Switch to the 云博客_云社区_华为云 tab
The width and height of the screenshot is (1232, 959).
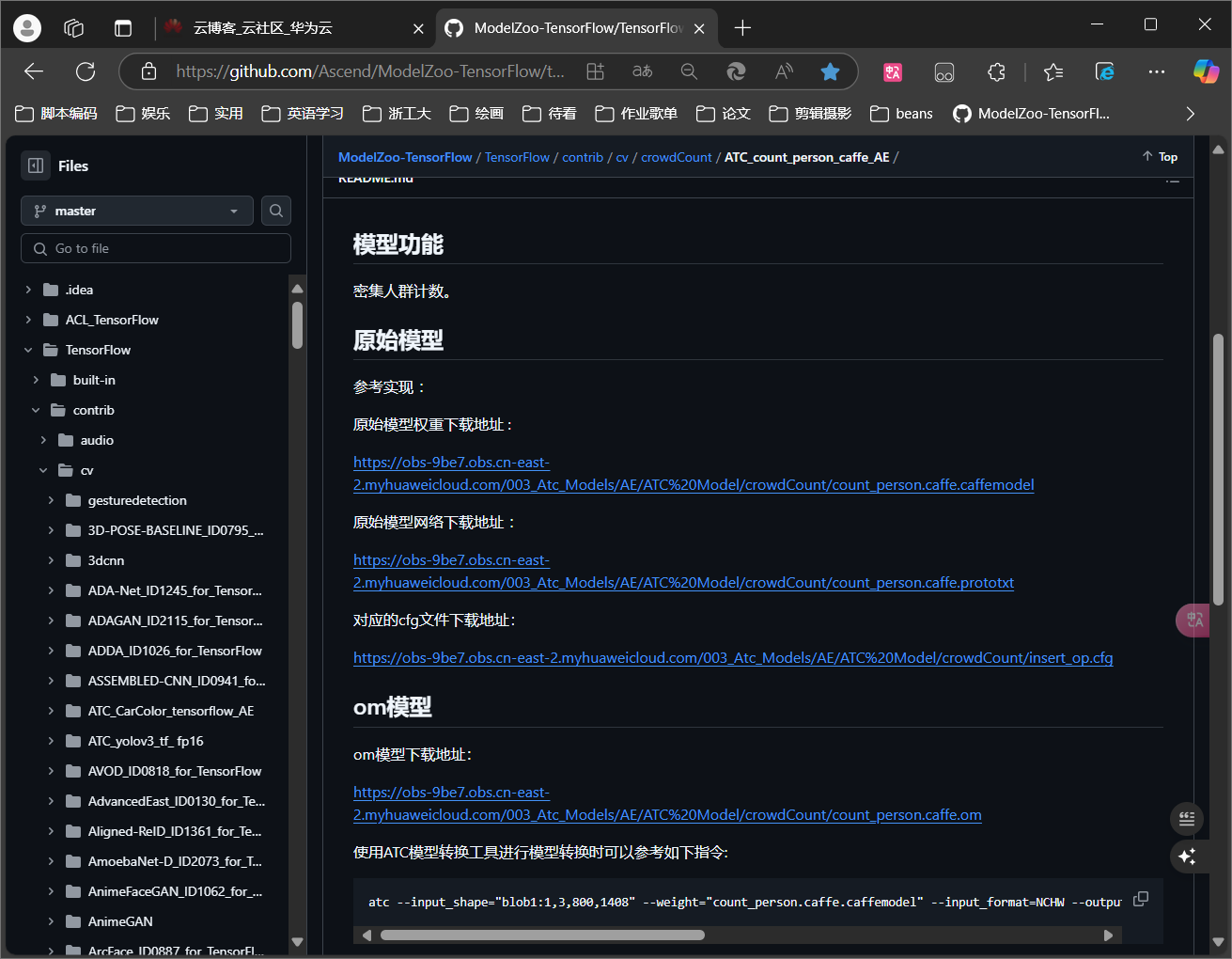click(293, 28)
